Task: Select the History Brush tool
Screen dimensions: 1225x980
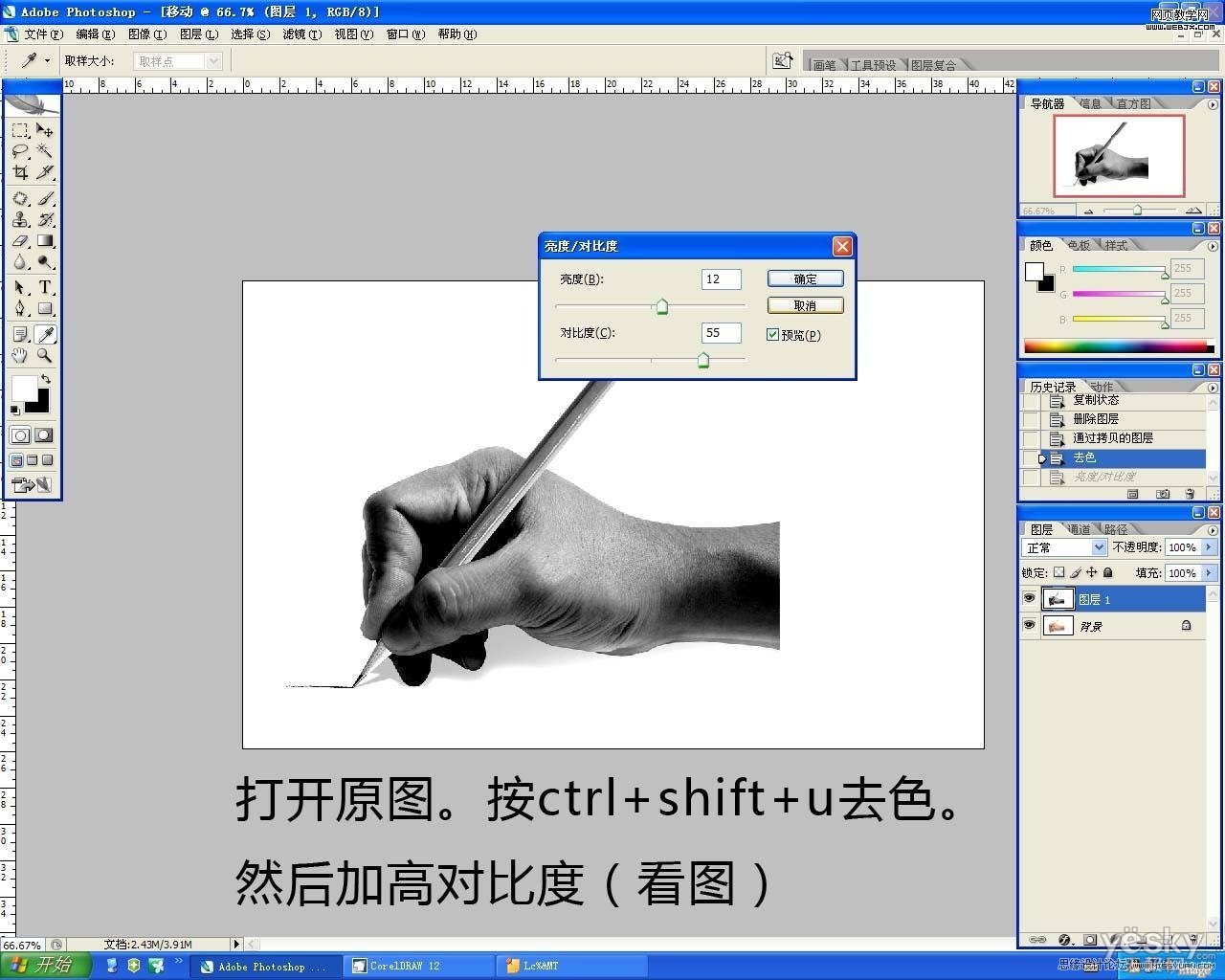Action: point(45,219)
